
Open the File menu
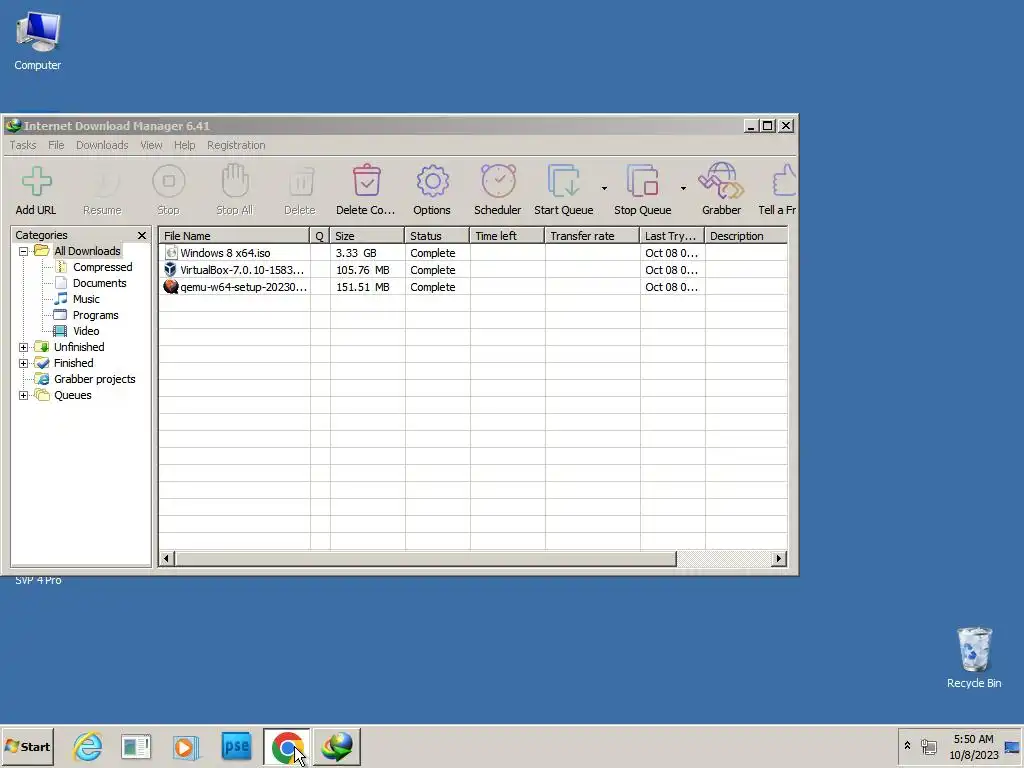56,145
